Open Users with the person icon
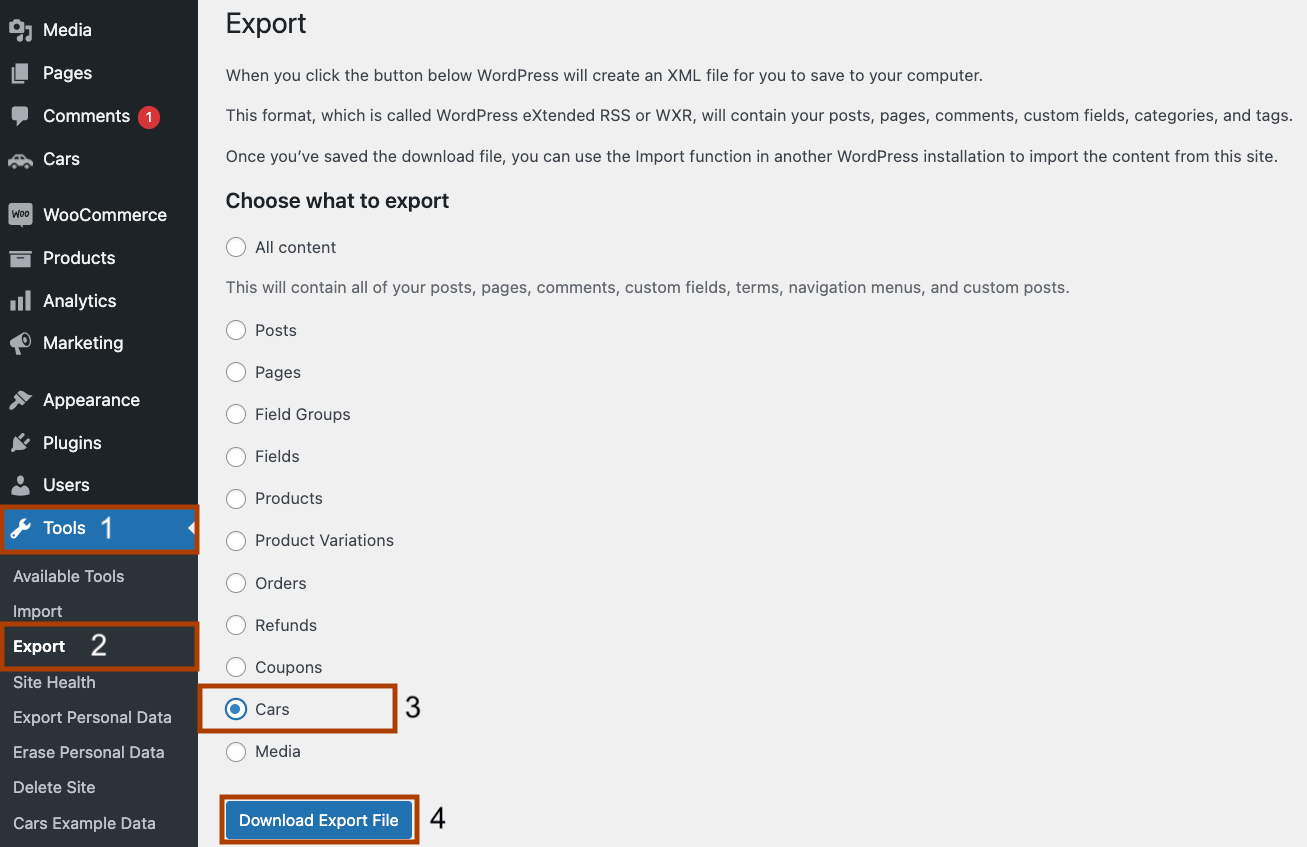 (21, 485)
